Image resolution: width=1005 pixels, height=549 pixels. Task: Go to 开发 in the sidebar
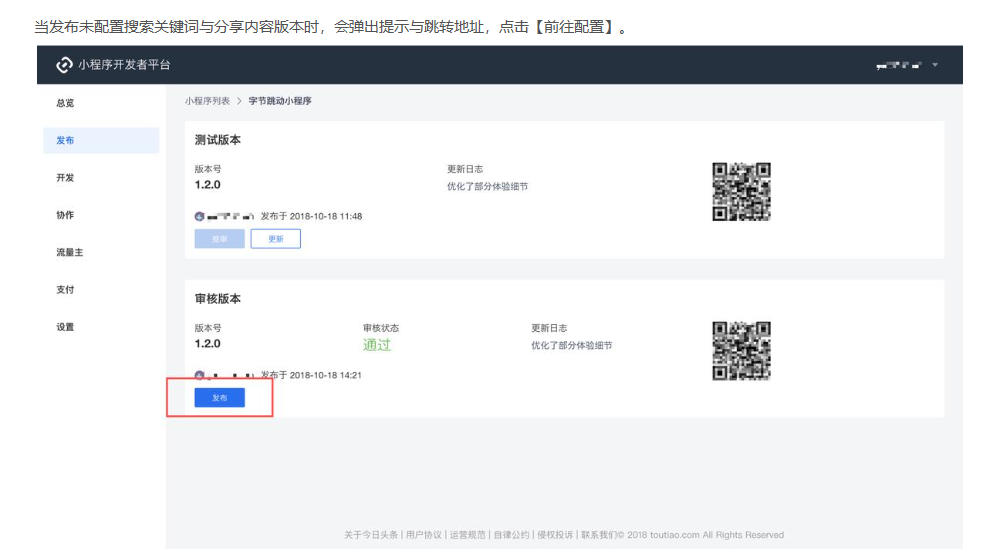(x=65, y=178)
